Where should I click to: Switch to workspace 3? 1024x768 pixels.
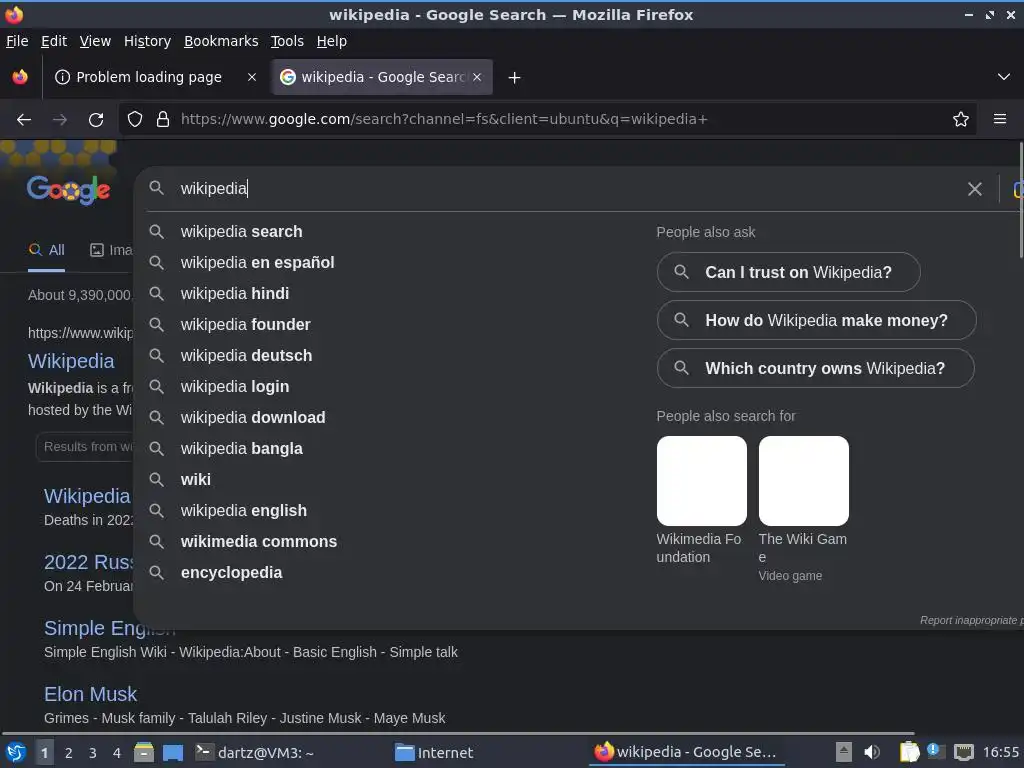coord(93,753)
